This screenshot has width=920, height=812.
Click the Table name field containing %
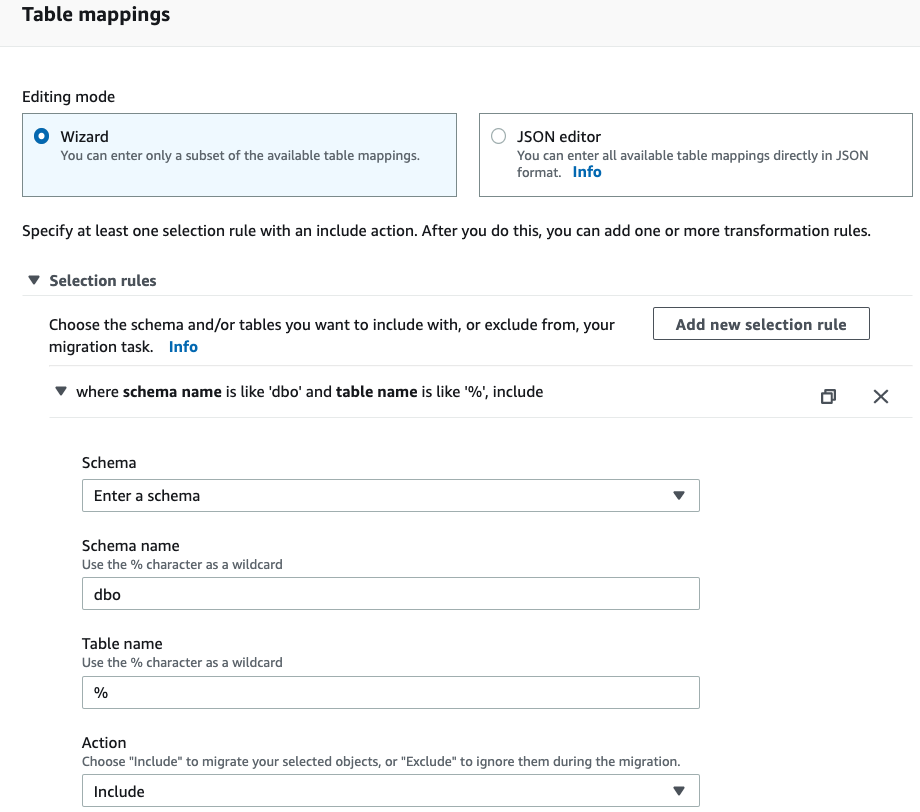[x=390, y=692]
